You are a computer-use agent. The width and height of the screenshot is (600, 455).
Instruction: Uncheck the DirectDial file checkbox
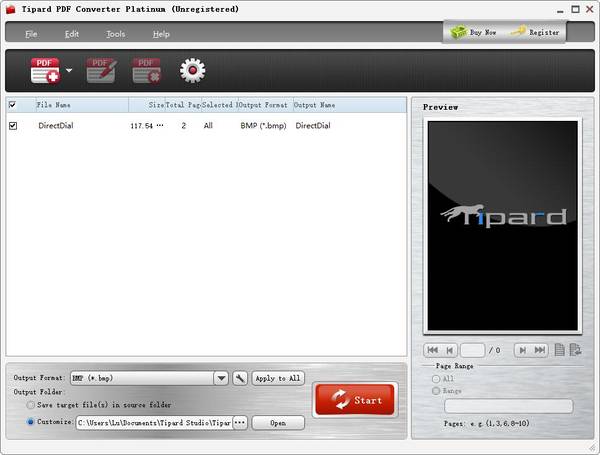point(13,126)
